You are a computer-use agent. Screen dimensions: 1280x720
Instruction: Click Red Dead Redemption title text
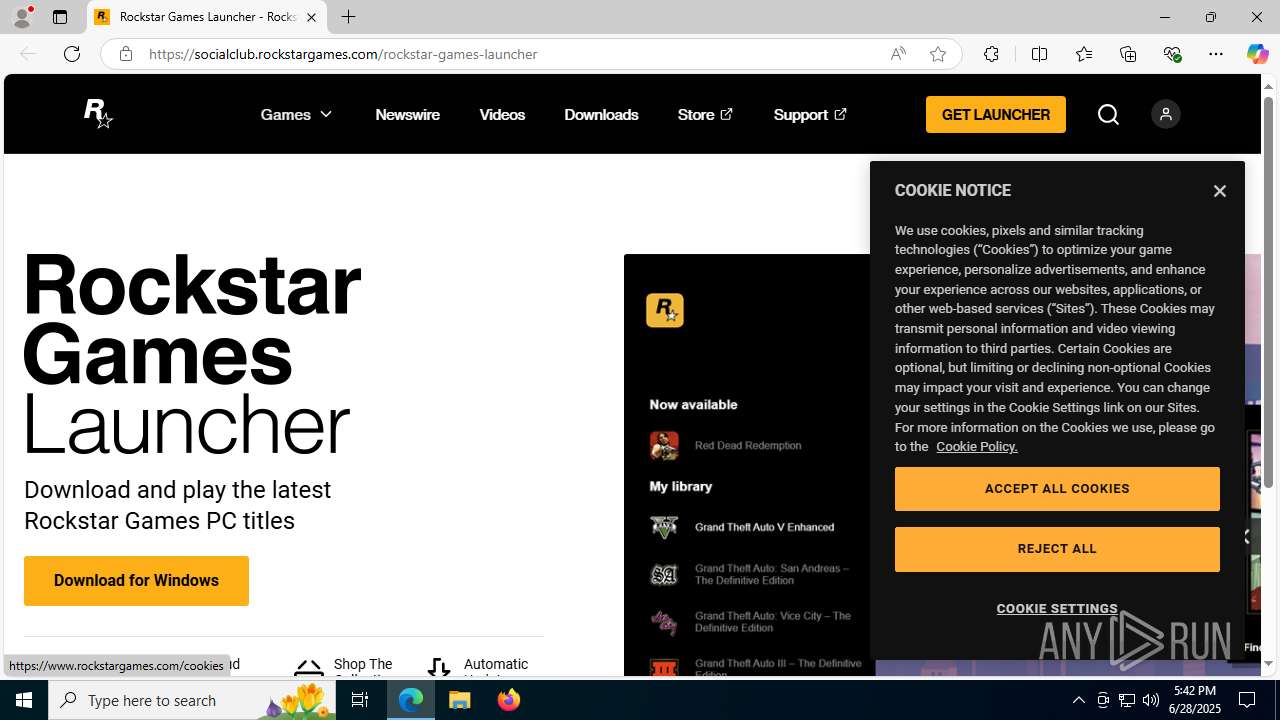coord(748,446)
